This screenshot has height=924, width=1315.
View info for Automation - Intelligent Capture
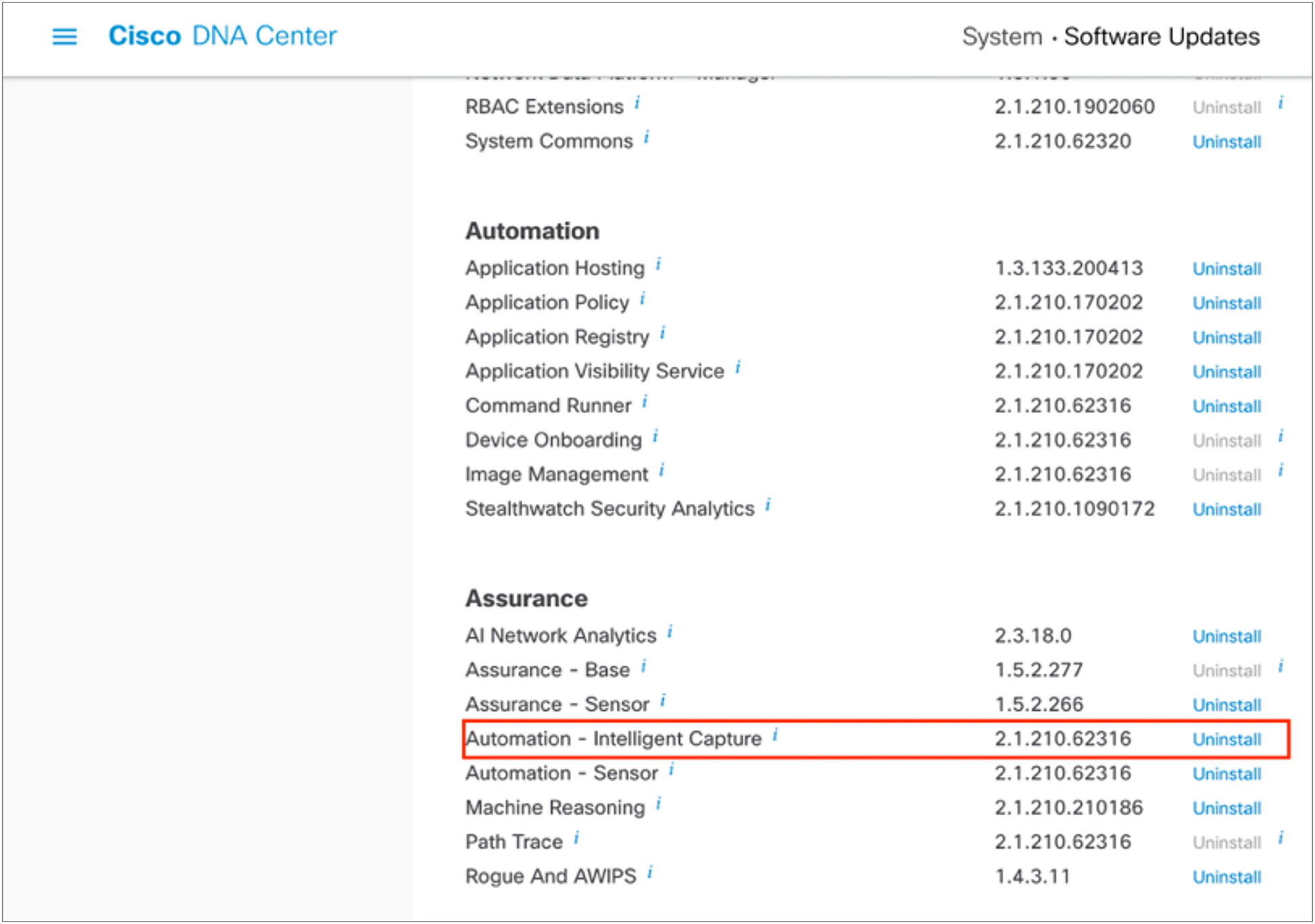click(775, 735)
